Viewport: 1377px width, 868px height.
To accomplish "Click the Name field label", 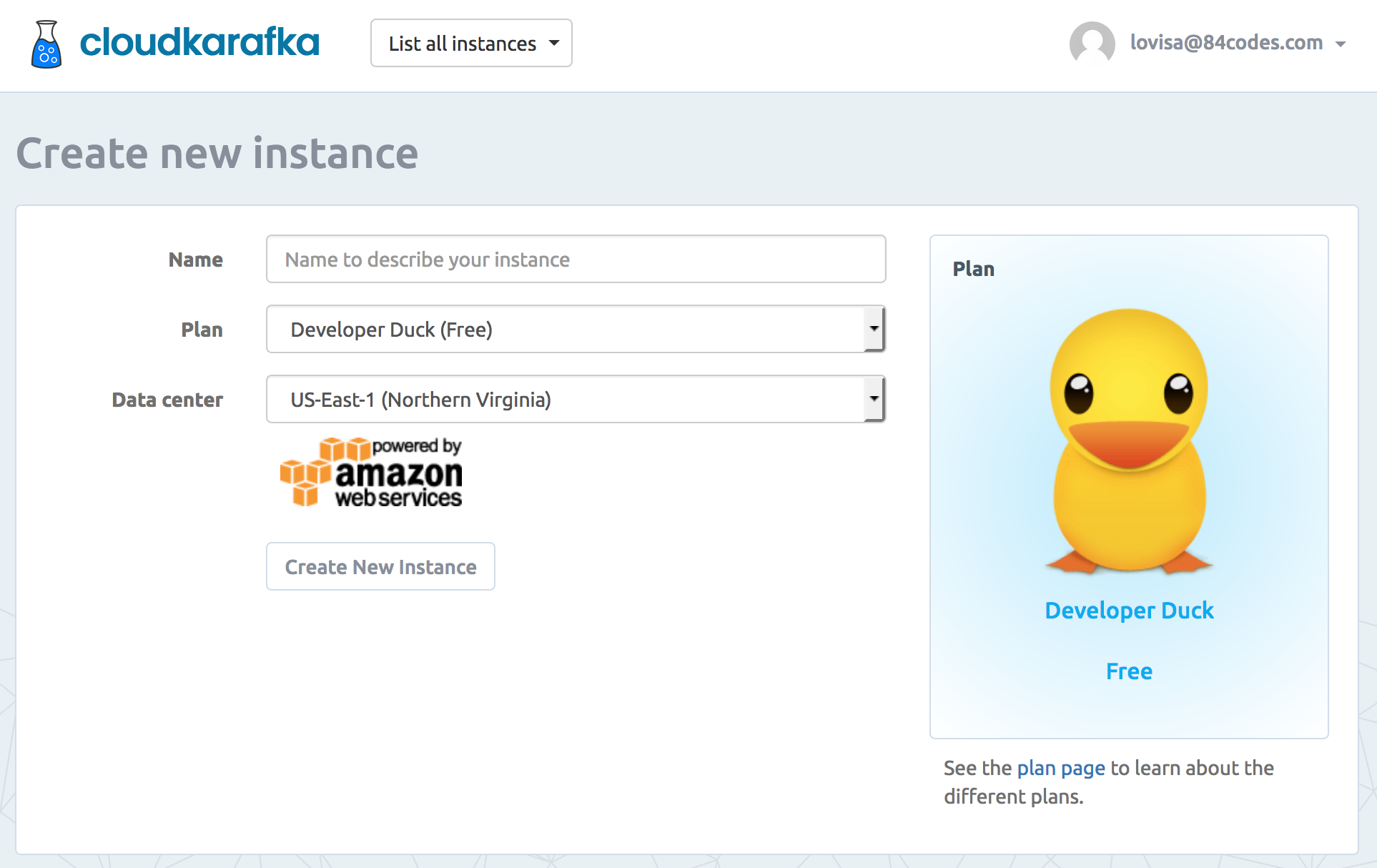I will pos(196,260).
